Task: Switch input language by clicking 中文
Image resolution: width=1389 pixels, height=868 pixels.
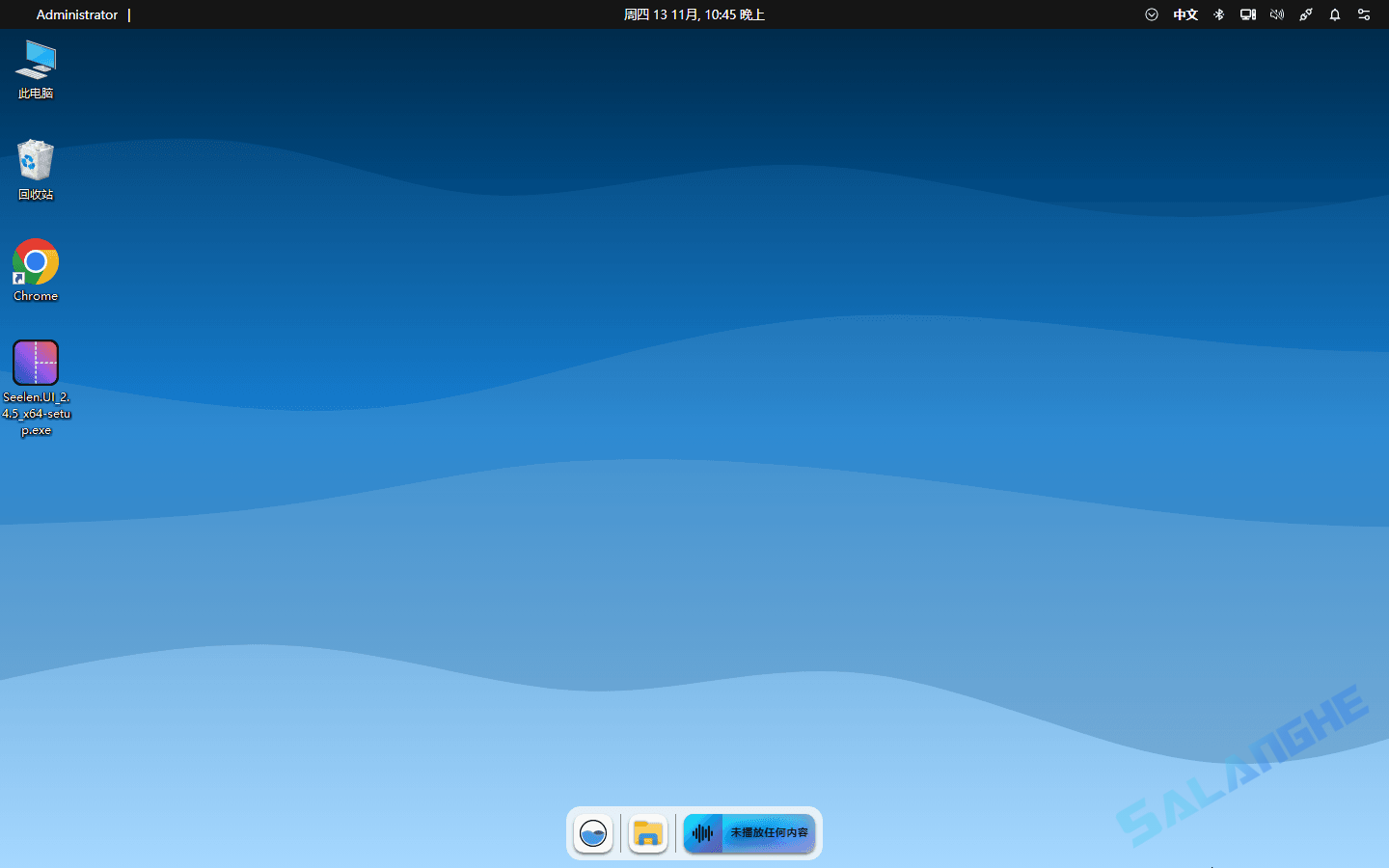Action: (1185, 14)
